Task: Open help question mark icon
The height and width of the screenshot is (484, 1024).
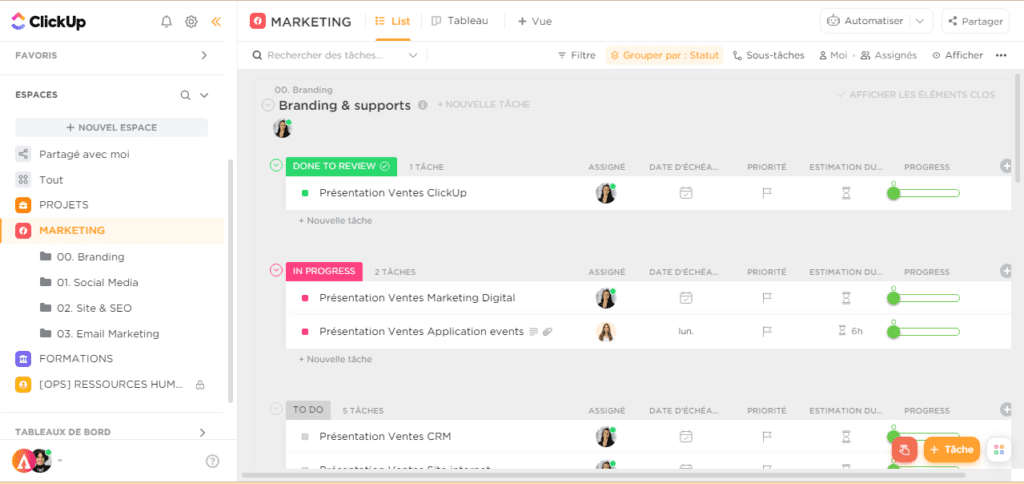Action: (212, 461)
